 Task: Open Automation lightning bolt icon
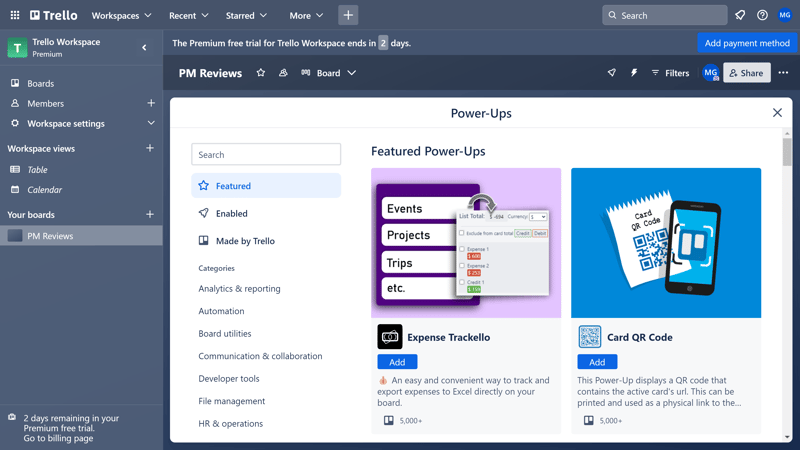point(634,73)
